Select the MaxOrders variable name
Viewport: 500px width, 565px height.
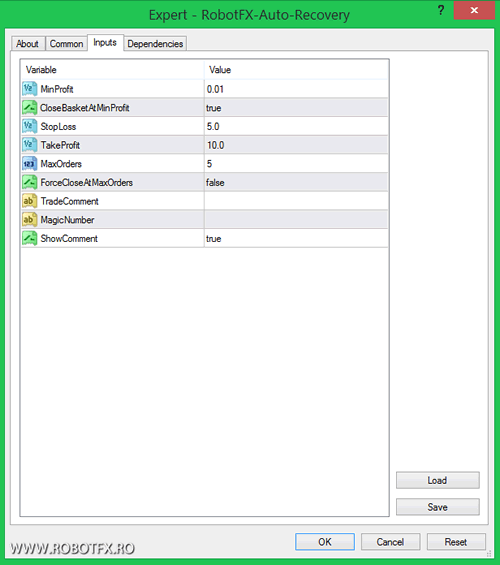coord(61,164)
